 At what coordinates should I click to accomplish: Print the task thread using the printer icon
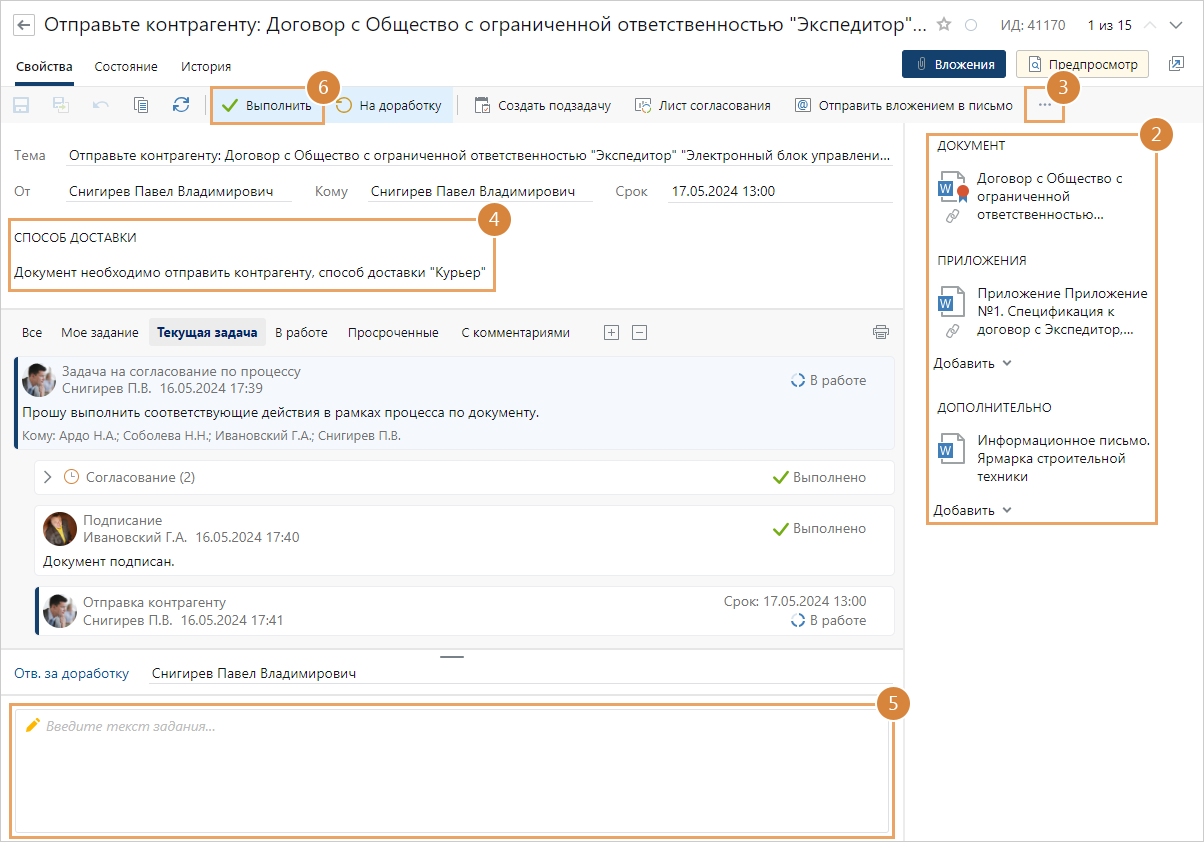click(880, 332)
